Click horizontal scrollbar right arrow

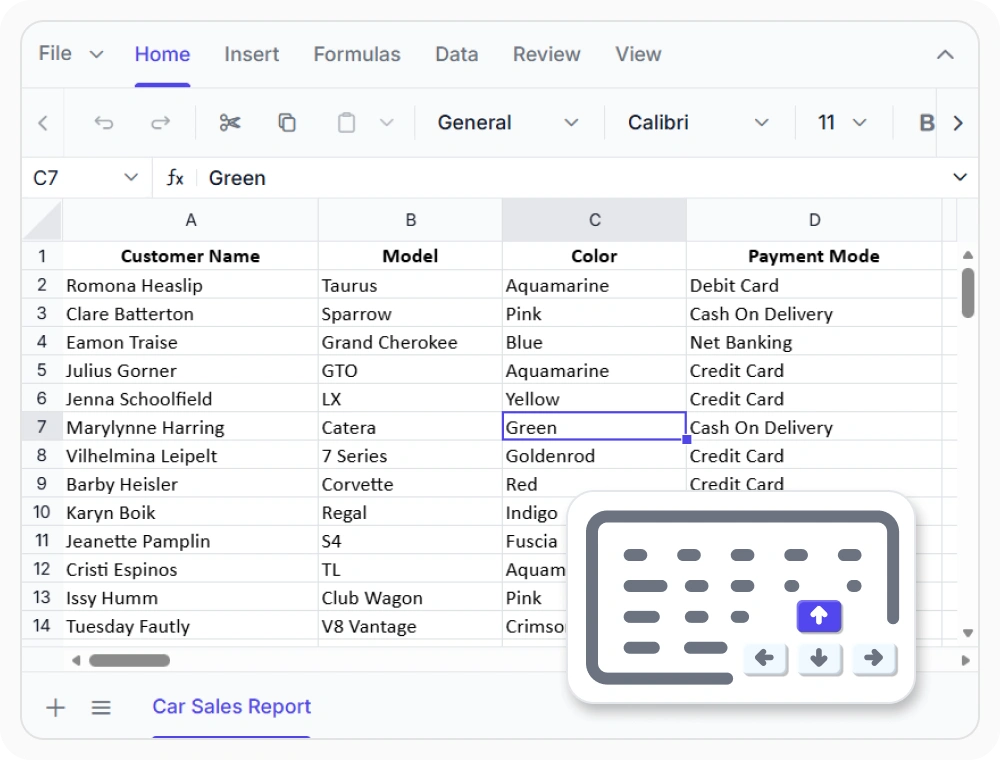[965, 661]
